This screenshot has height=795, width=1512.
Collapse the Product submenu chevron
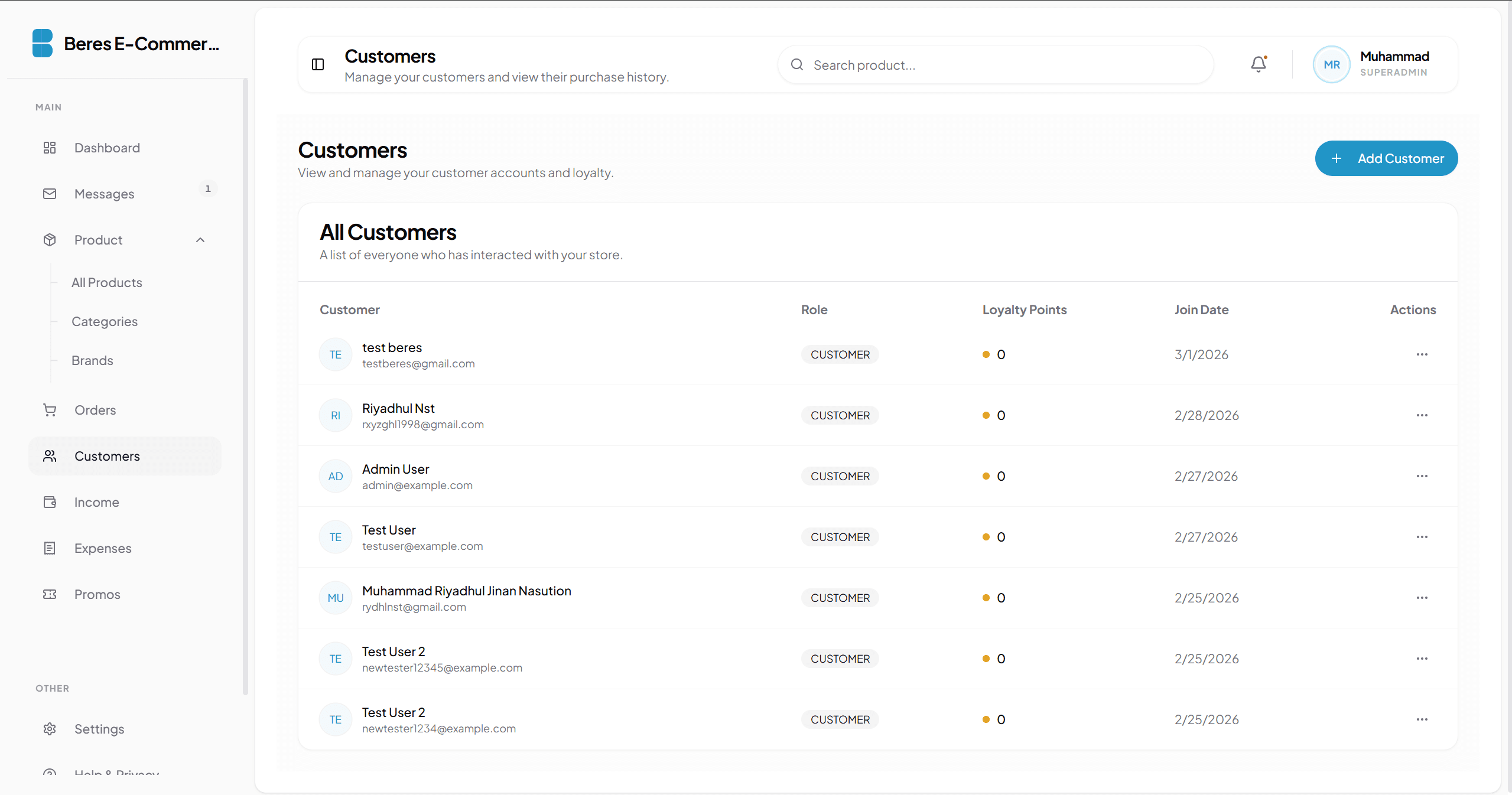tap(200, 240)
